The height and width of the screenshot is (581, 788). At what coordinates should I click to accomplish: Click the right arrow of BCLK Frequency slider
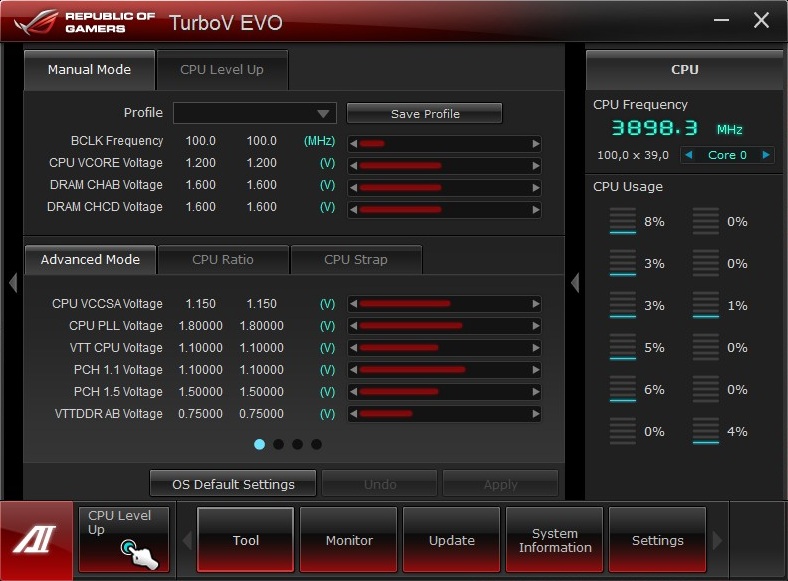coord(536,144)
